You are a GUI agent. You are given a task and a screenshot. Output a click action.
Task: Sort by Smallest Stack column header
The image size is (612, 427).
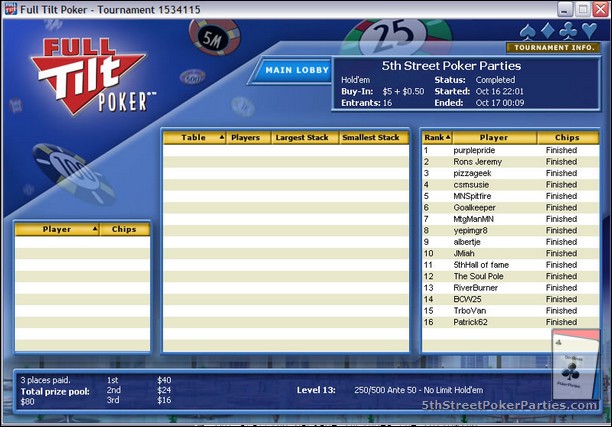[x=374, y=137]
